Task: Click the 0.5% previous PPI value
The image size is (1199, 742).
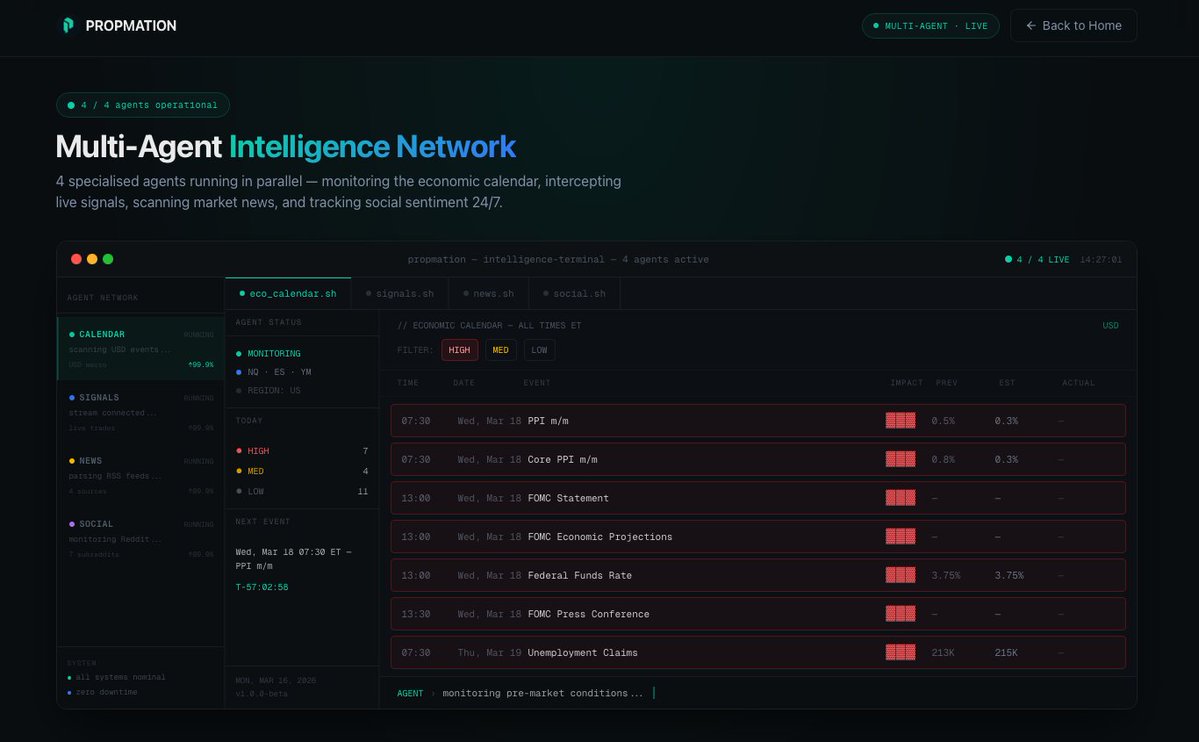Action: point(943,421)
